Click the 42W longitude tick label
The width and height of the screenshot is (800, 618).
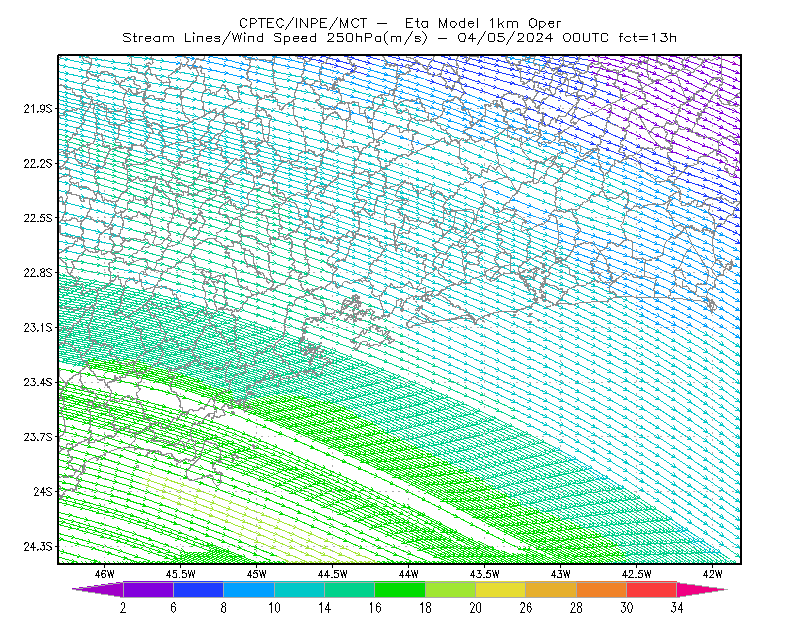coord(712,574)
